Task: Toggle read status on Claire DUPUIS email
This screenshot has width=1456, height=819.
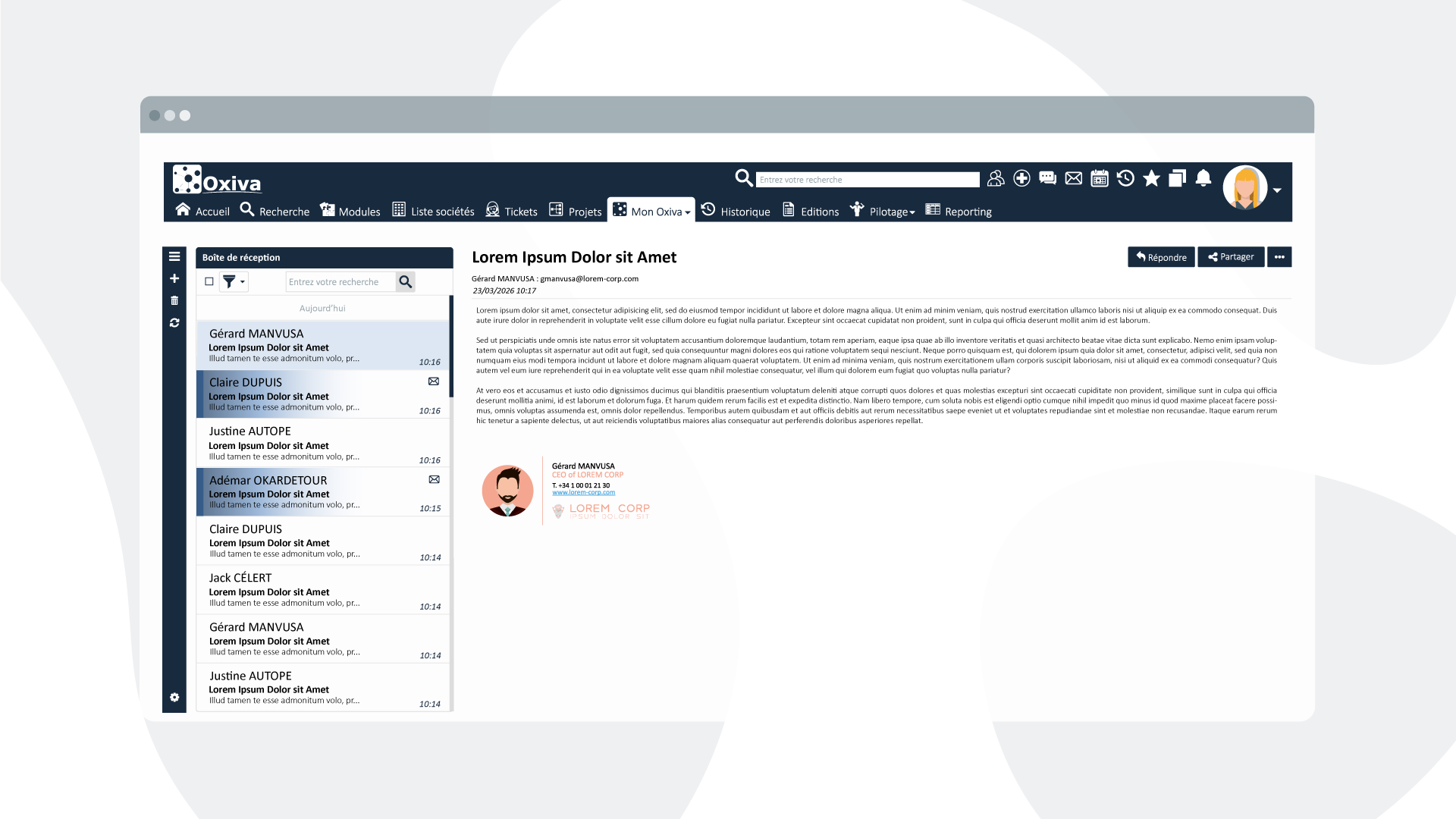Action: pos(434,381)
